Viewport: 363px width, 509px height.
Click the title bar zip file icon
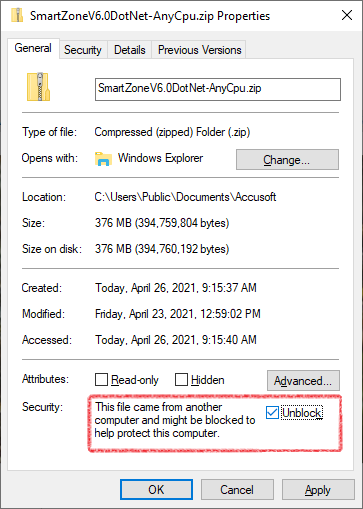coord(17,15)
